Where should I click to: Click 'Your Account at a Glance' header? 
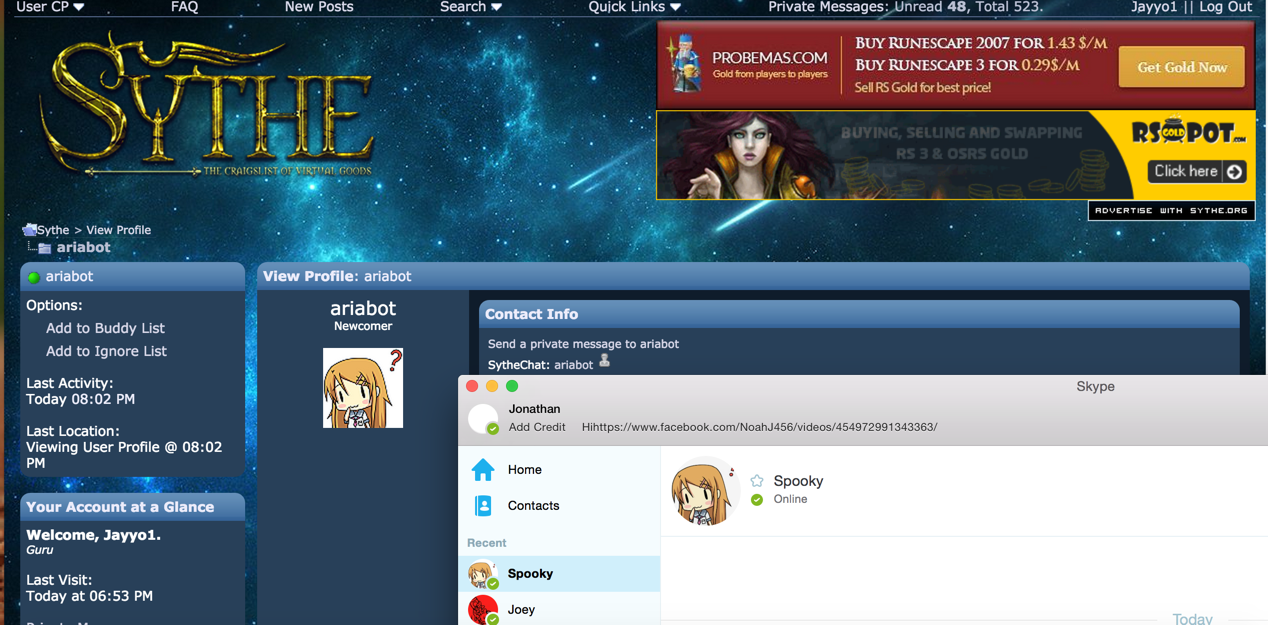[132, 507]
